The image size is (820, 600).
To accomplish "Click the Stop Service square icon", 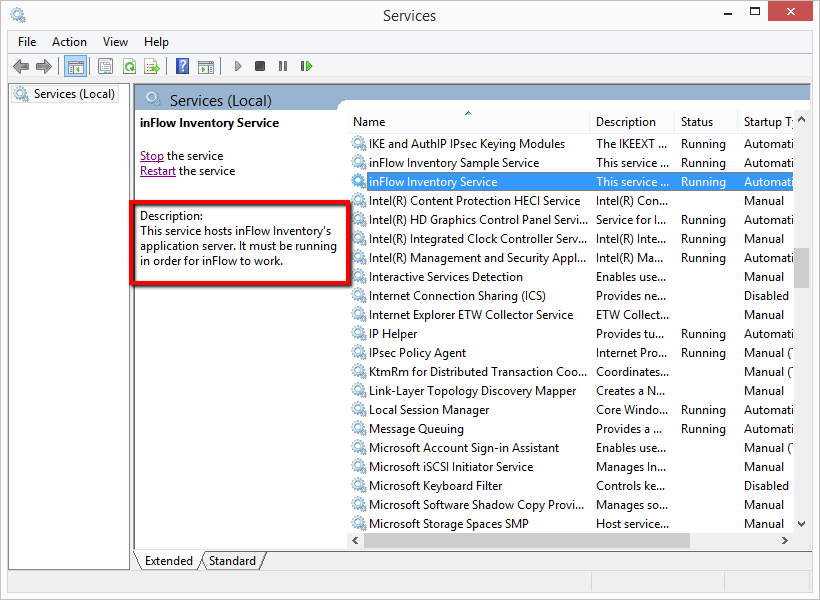I will [x=260, y=66].
